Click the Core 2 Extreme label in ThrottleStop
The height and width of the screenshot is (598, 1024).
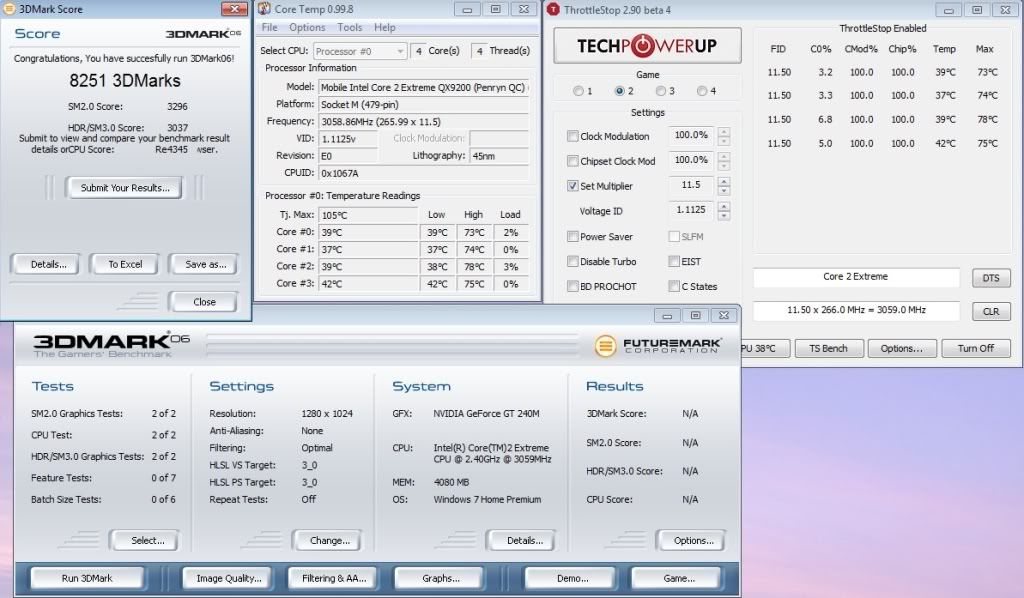point(856,277)
